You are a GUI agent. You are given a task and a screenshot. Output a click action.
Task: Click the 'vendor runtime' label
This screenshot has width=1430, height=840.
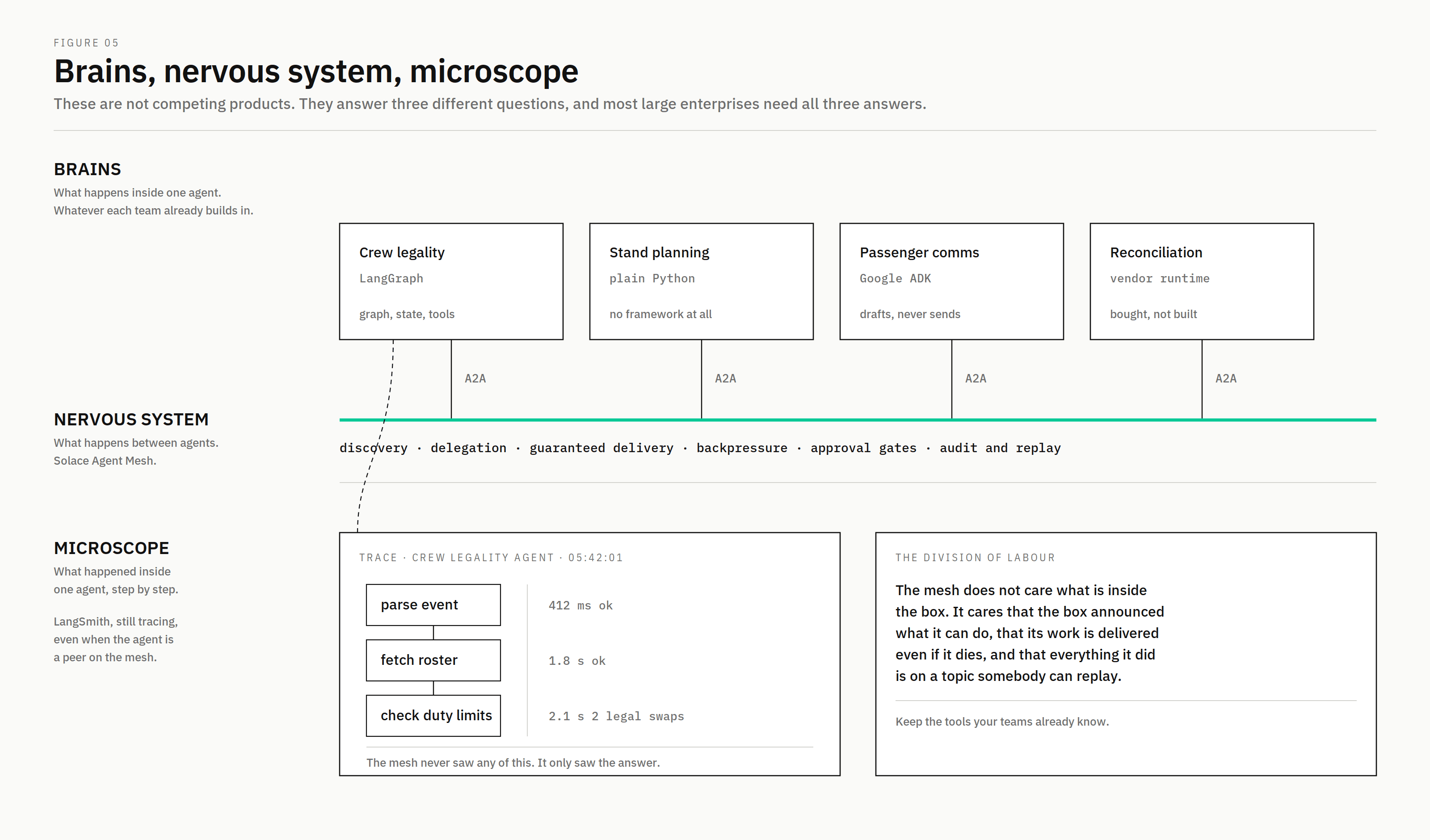[1160, 279]
